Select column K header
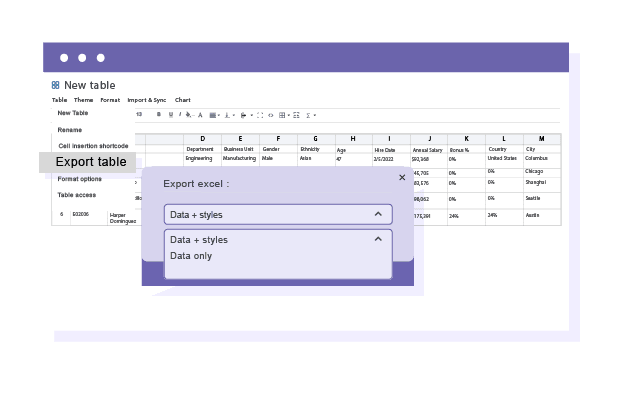This screenshot has height=396, width=630. [x=466, y=139]
